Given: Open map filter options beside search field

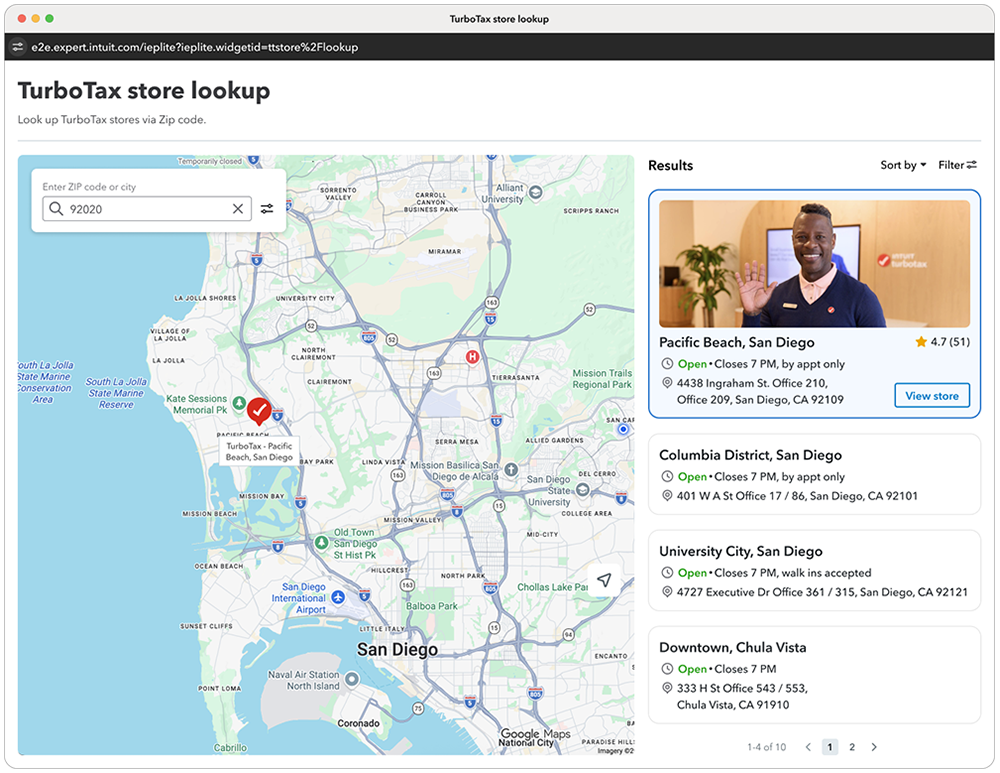Looking at the screenshot, I should [267, 209].
